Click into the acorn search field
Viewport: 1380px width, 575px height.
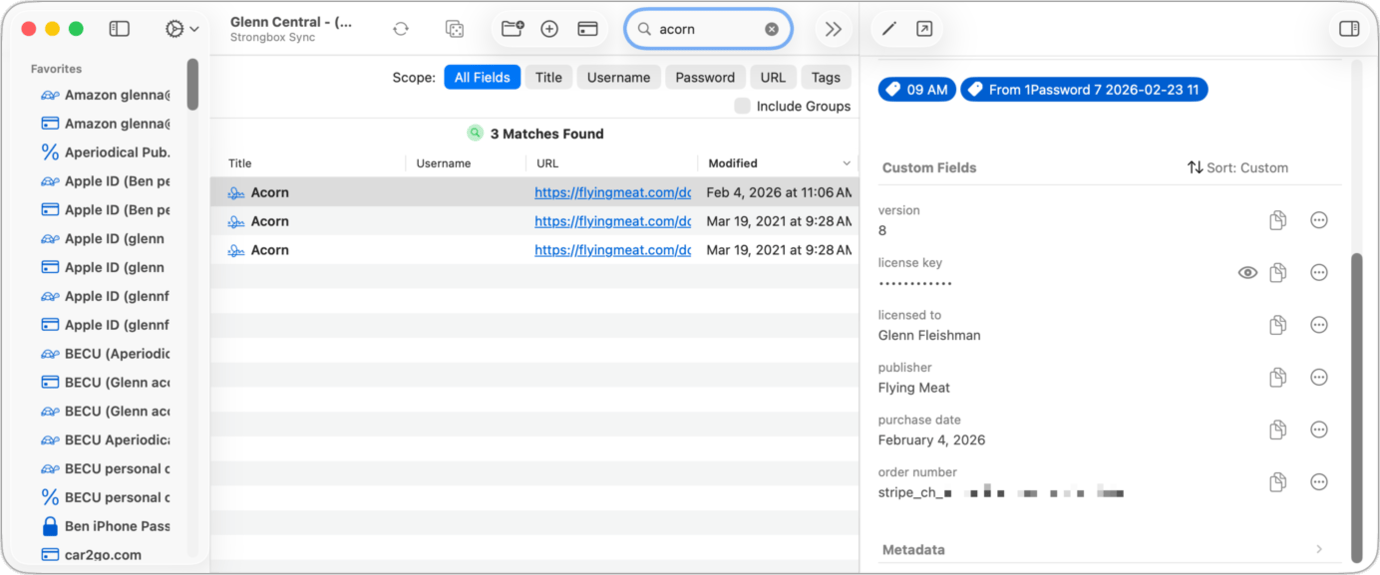tap(708, 29)
